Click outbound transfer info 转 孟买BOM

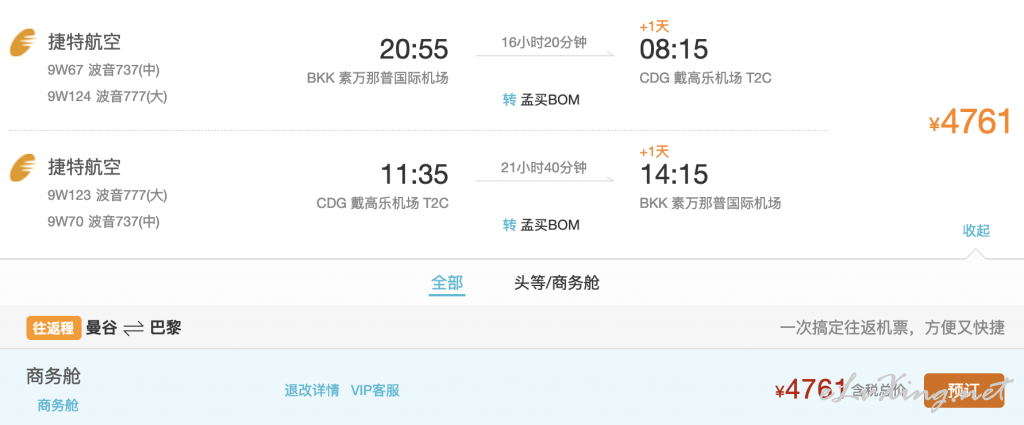541,100
